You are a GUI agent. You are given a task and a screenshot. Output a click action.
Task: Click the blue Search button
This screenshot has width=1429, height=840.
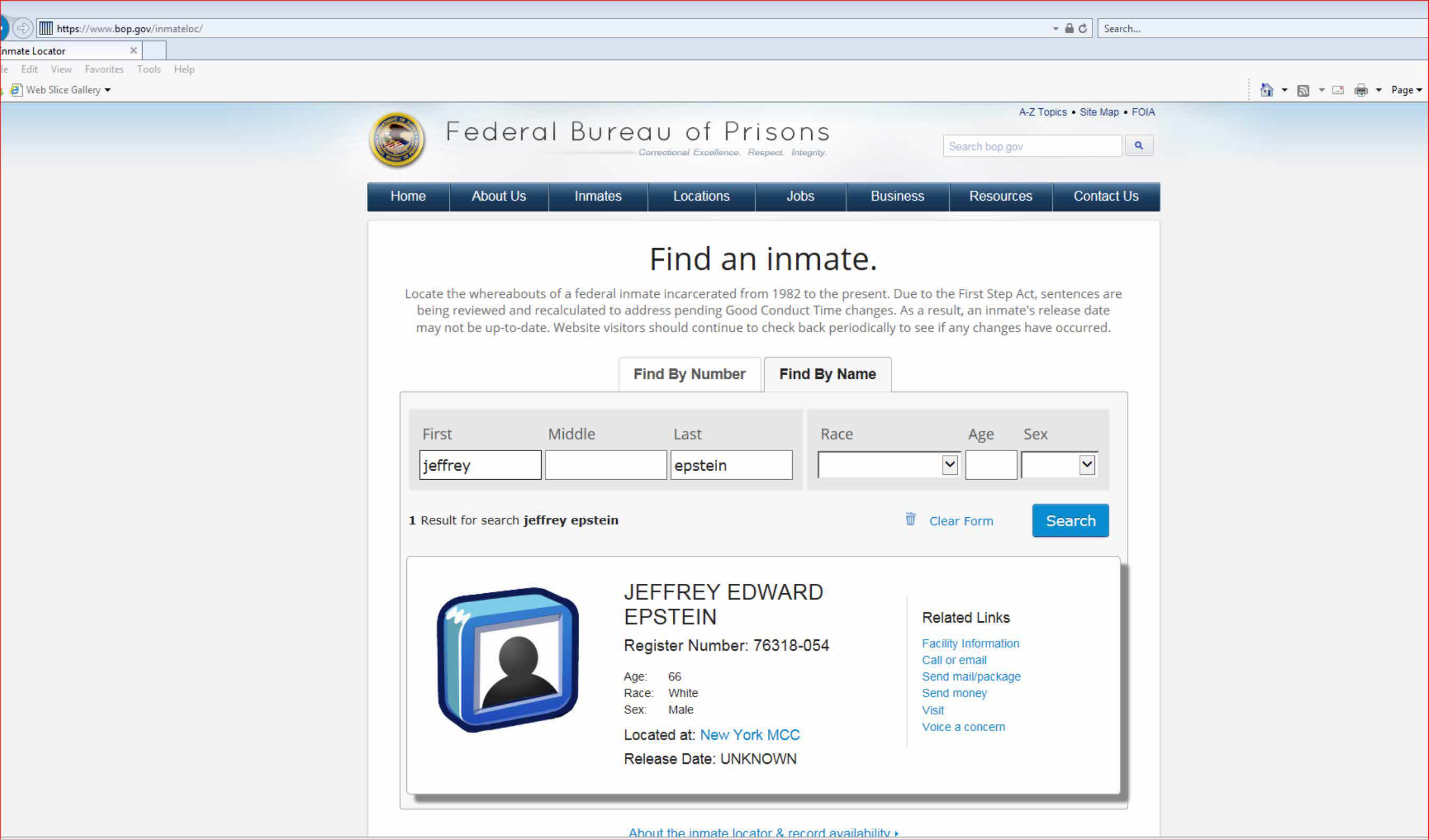[x=1070, y=520]
